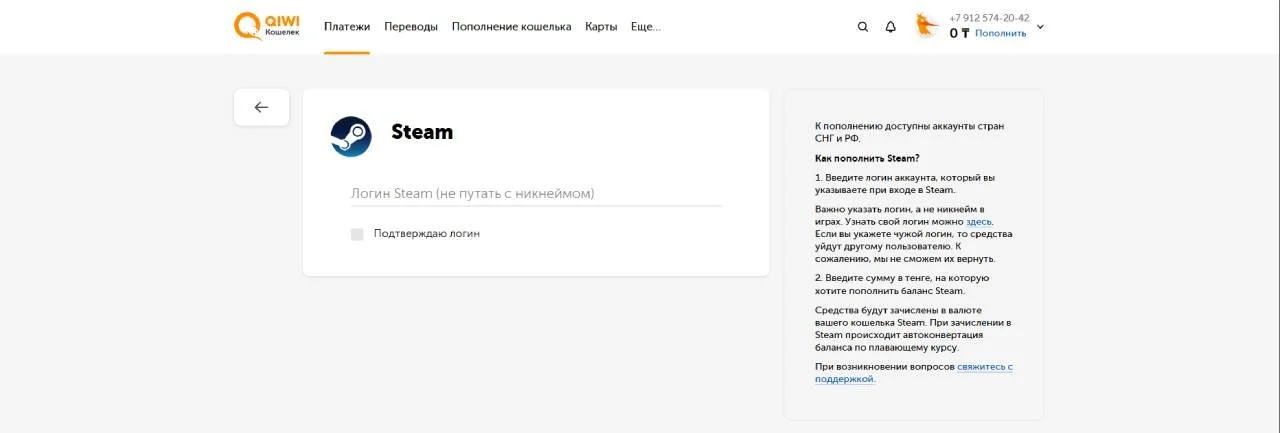1280x433 pixels.
Task: Open the Переводы menu item
Action: tap(411, 27)
